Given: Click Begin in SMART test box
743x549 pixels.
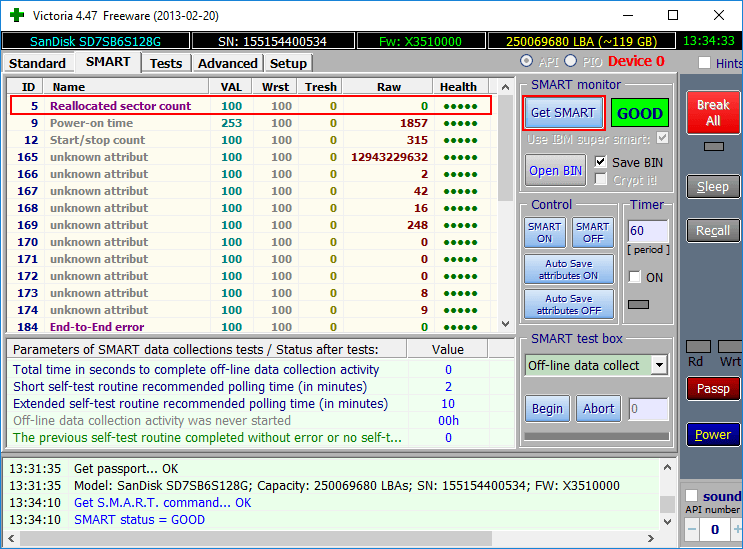Looking at the screenshot, I should (x=547, y=408).
